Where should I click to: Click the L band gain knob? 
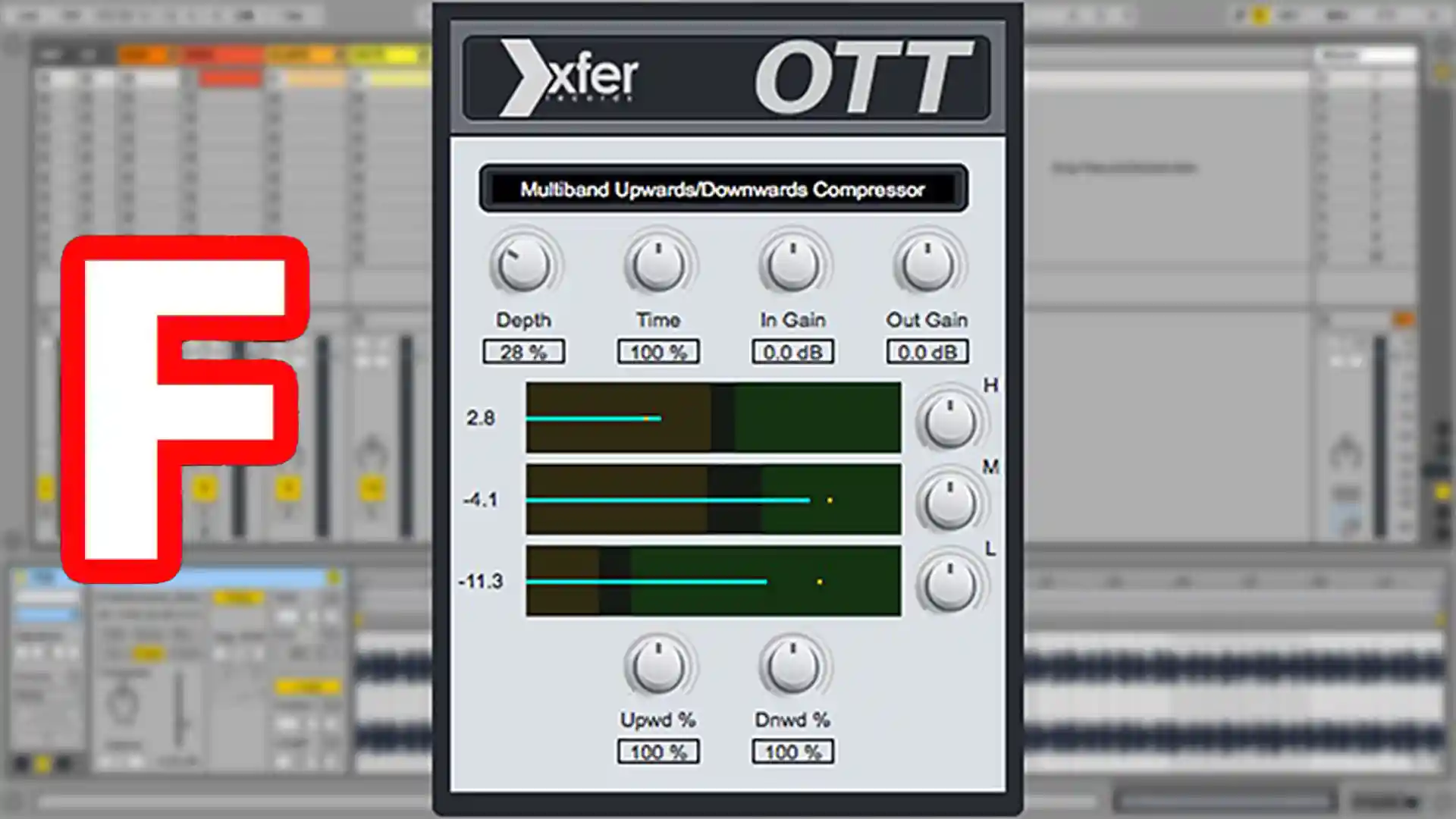[949, 585]
